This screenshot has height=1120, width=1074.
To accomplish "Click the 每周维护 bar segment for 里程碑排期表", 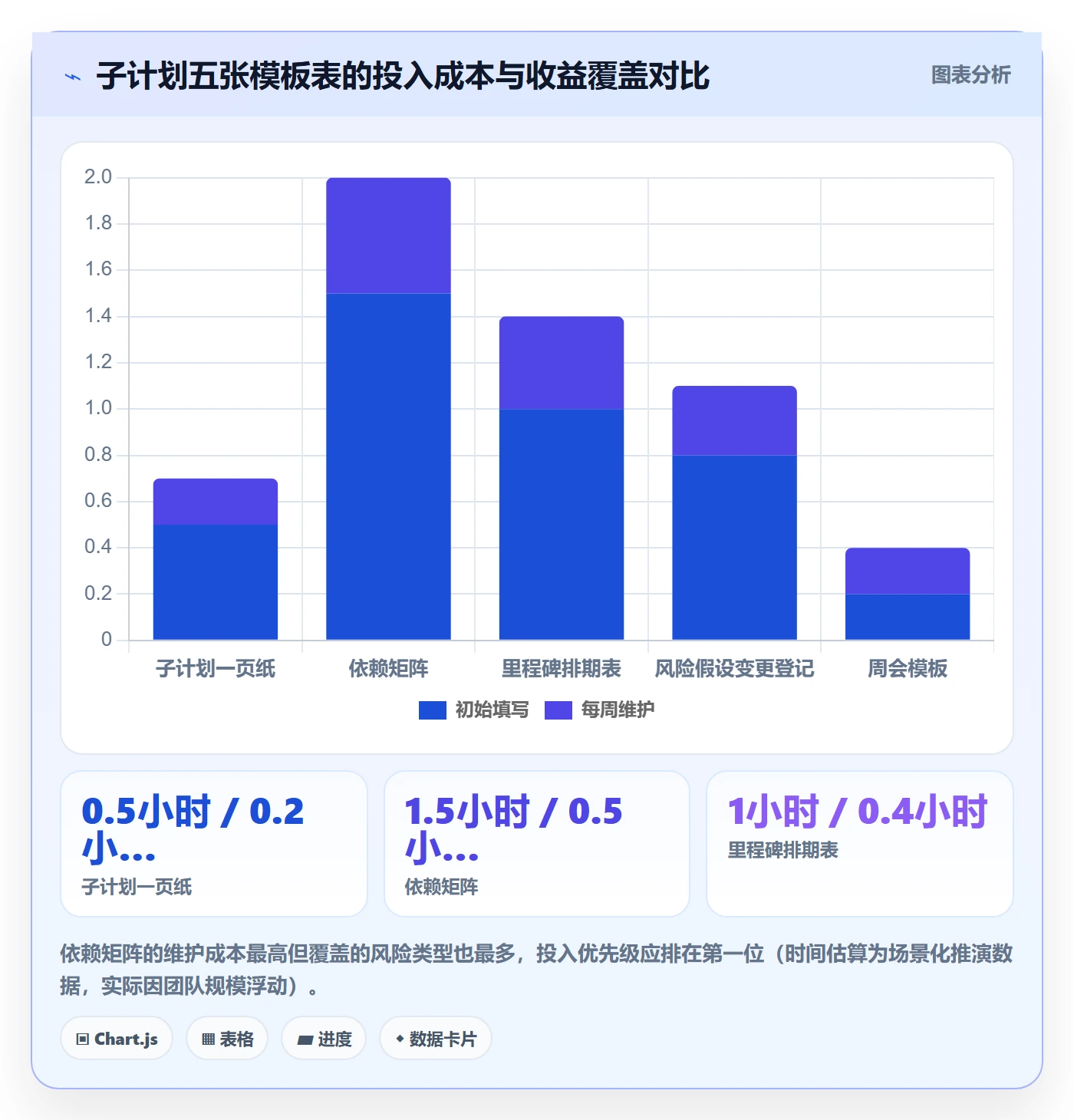I will coord(562,363).
